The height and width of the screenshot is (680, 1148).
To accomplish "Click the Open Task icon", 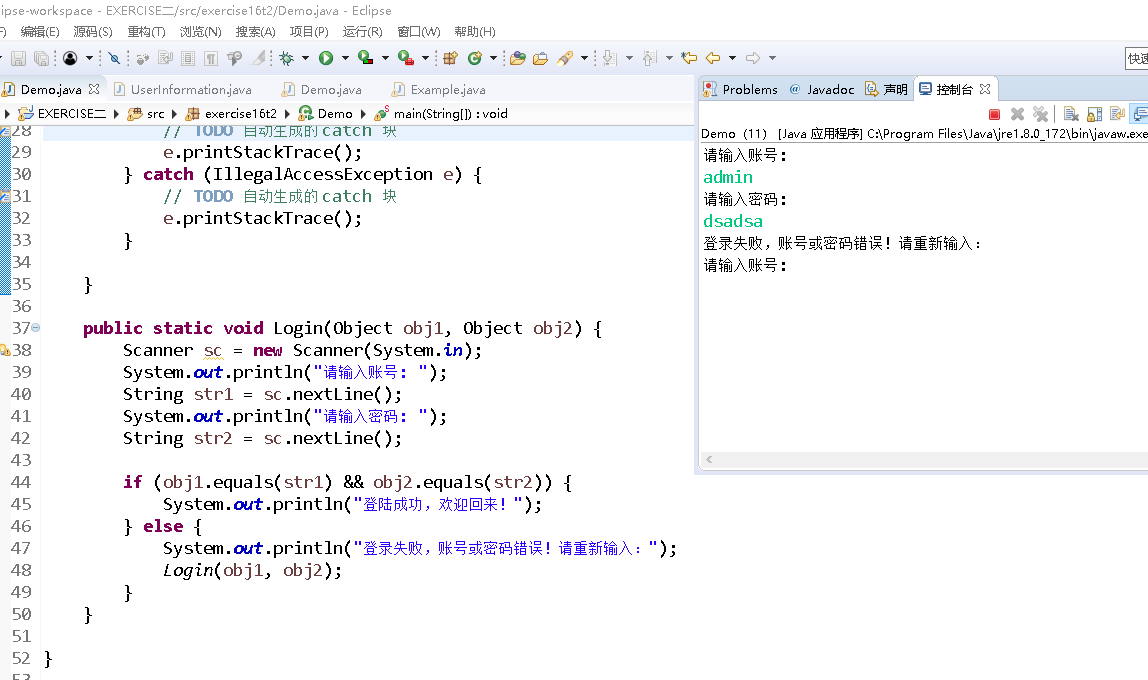I will [x=540, y=58].
